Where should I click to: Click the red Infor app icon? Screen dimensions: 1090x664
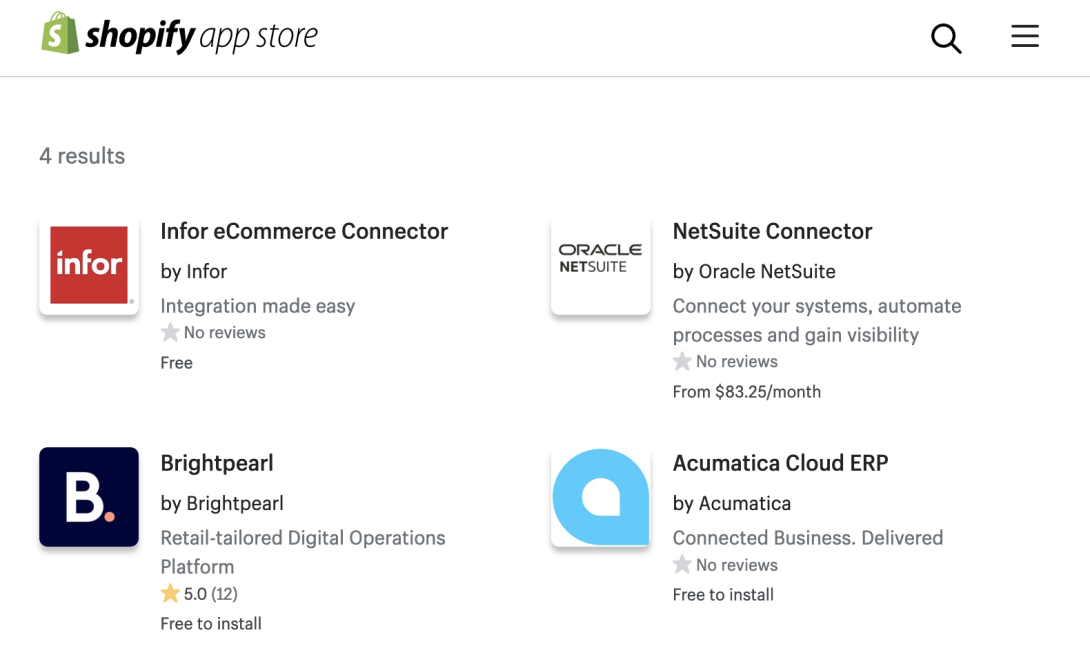click(x=89, y=265)
